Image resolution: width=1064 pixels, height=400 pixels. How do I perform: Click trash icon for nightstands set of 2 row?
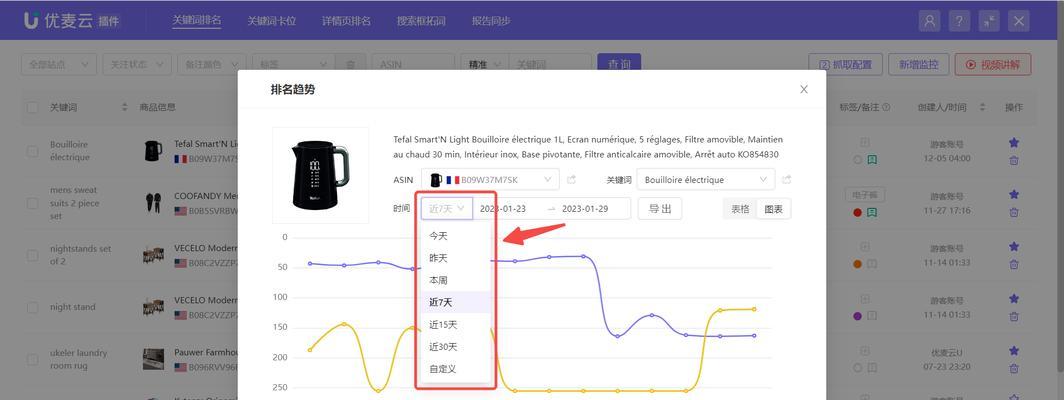pos(1014,264)
